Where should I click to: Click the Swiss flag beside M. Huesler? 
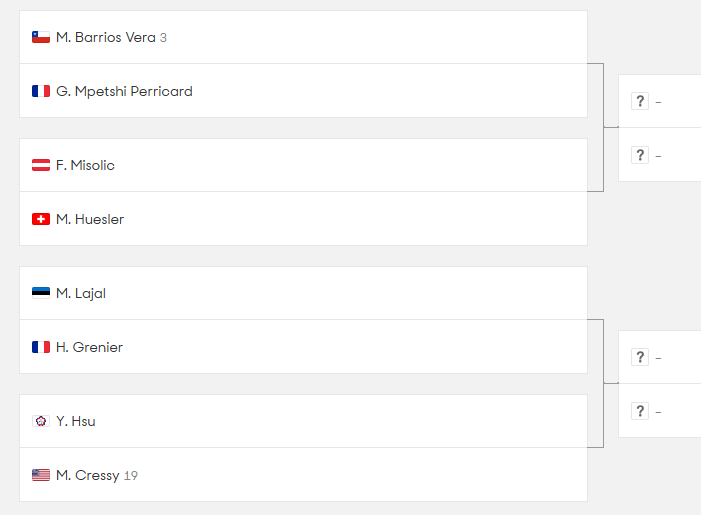coord(41,219)
